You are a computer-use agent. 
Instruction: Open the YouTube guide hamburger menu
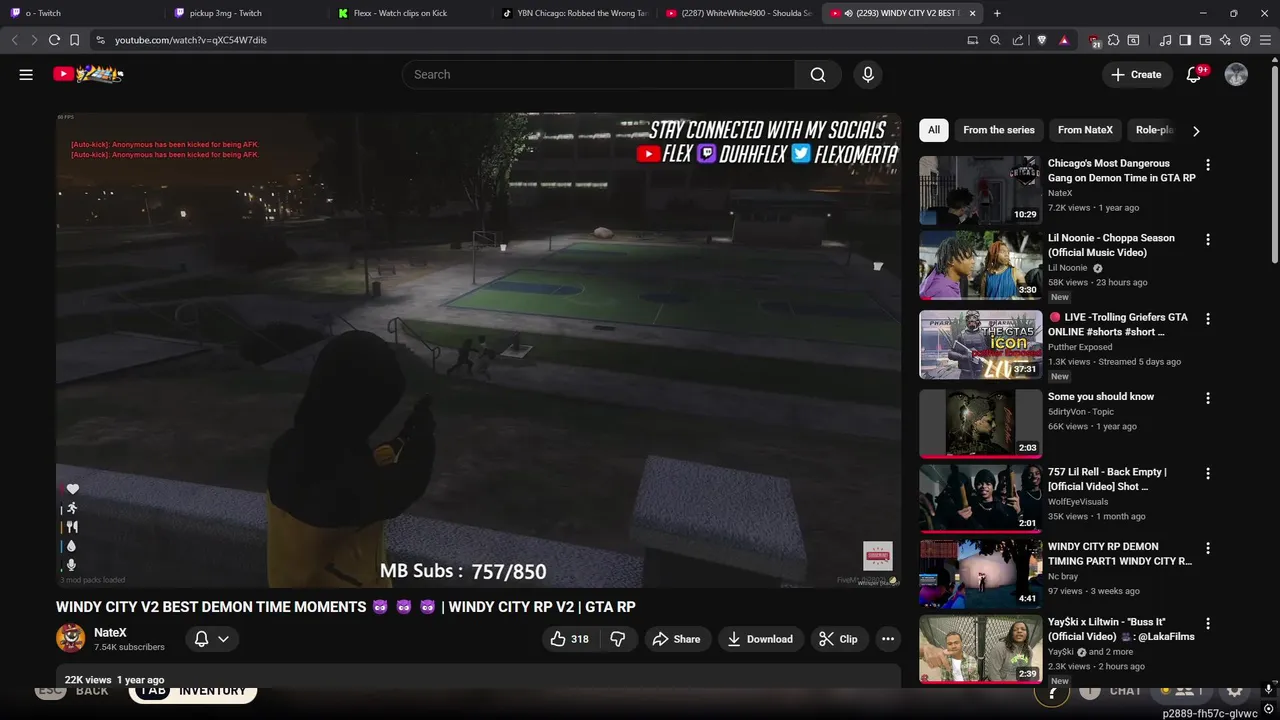click(26, 74)
